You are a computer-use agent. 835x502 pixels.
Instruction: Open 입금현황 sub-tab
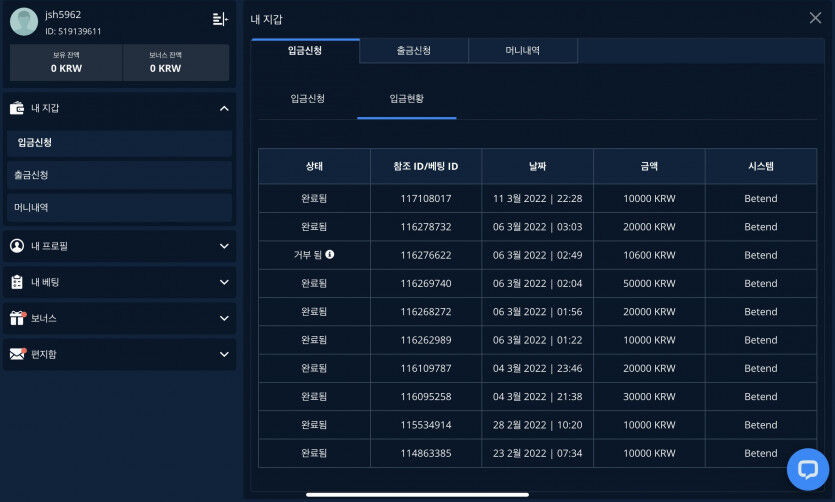pyautogui.click(x=407, y=99)
